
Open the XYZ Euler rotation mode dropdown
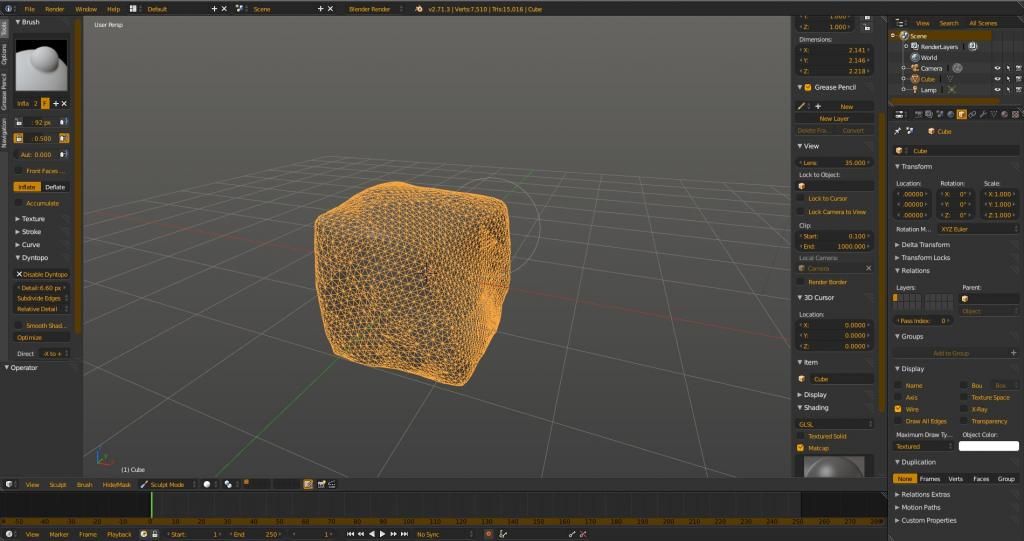click(x=978, y=229)
